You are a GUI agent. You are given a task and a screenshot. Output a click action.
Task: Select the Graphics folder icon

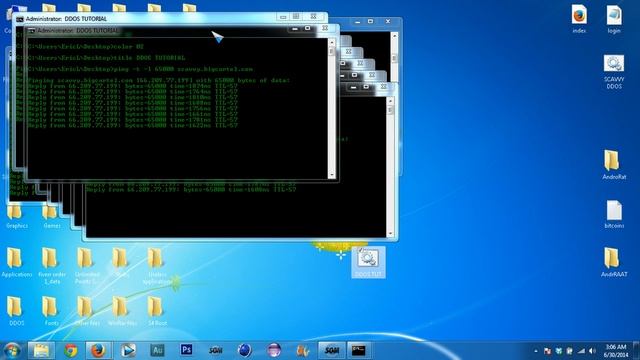coord(16,216)
